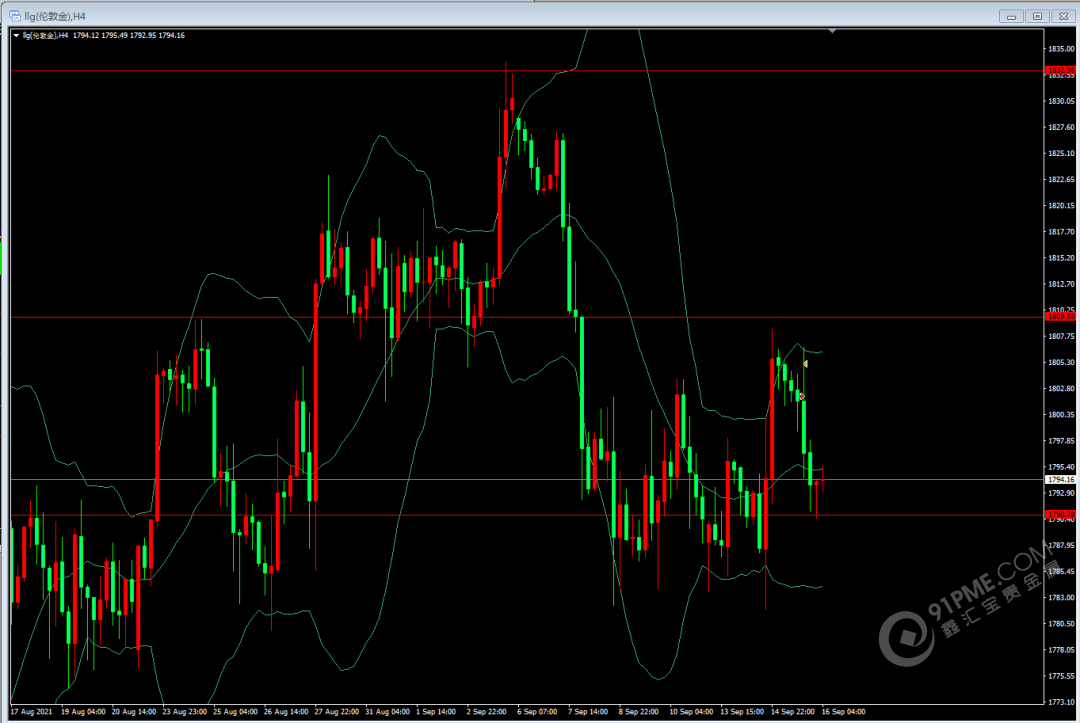Click the 1805.30 price scale value
This screenshot has width=1080, height=723.
(1061, 362)
